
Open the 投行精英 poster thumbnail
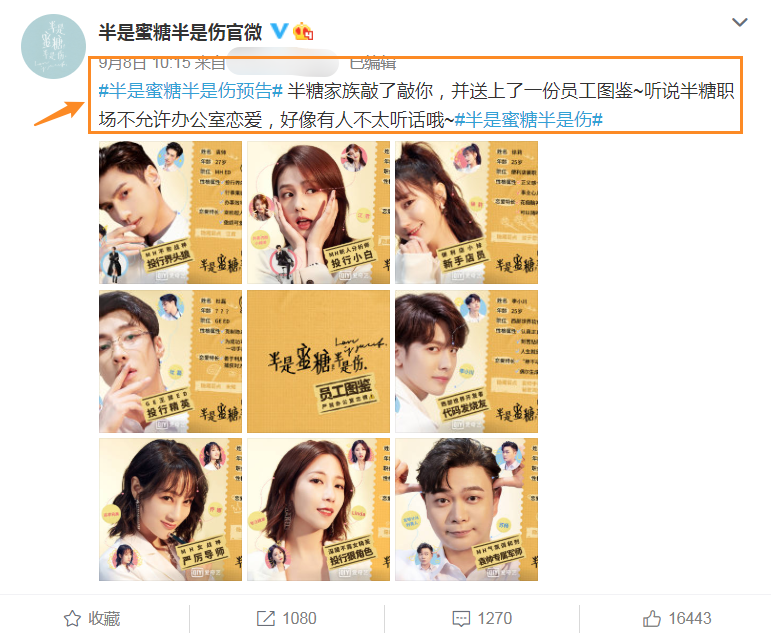pyautogui.click(x=170, y=362)
